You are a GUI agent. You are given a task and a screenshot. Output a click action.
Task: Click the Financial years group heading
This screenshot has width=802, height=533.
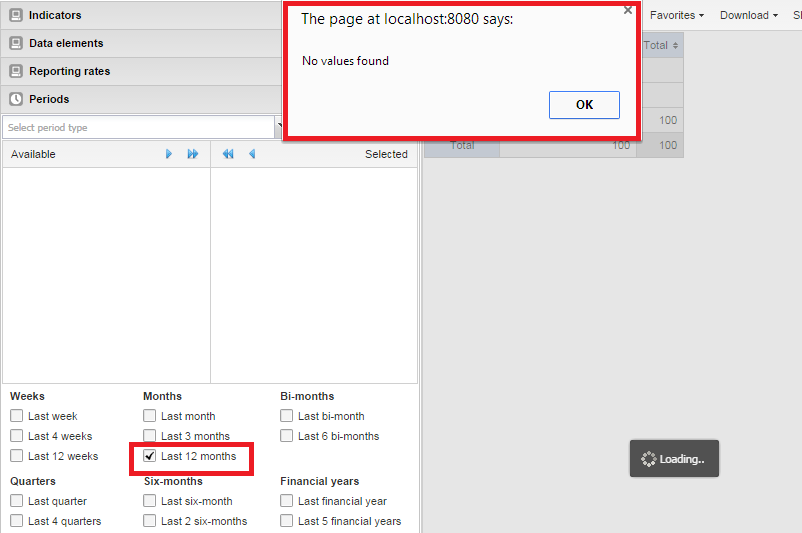(320, 481)
